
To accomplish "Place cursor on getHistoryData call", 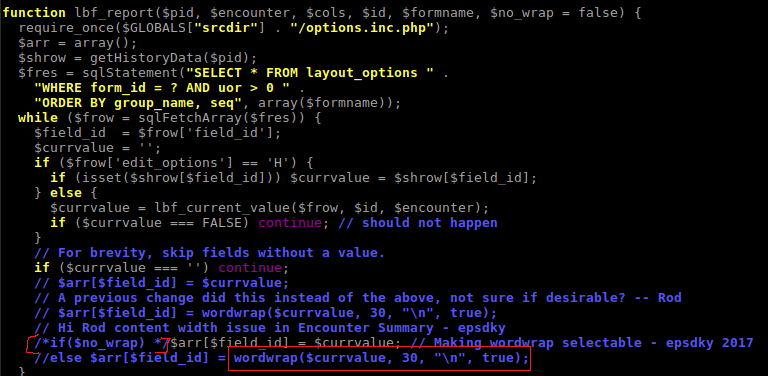I will tap(169, 58).
